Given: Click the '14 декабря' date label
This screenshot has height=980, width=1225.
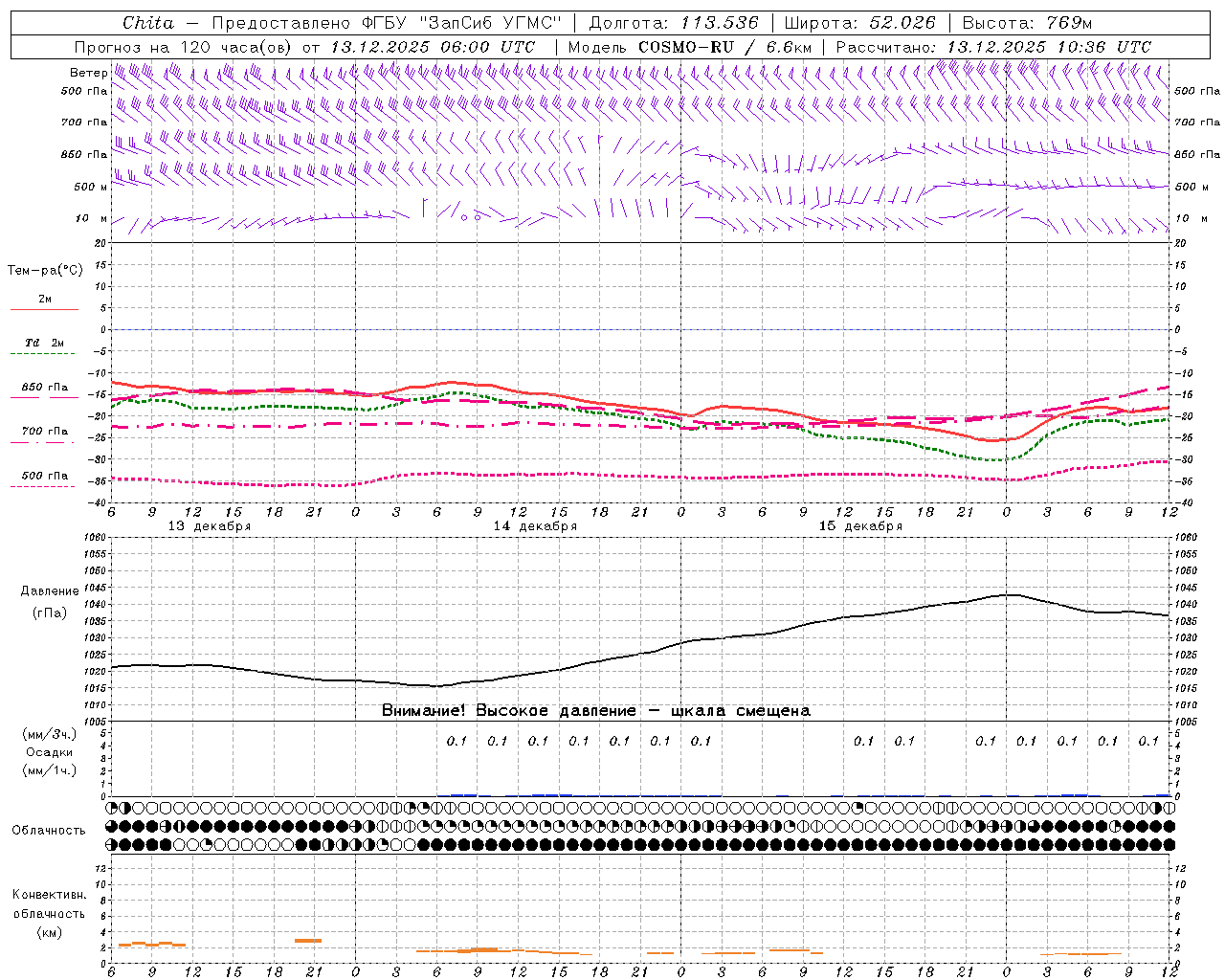Looking at the screenshot, I should [x=535, y=526].
